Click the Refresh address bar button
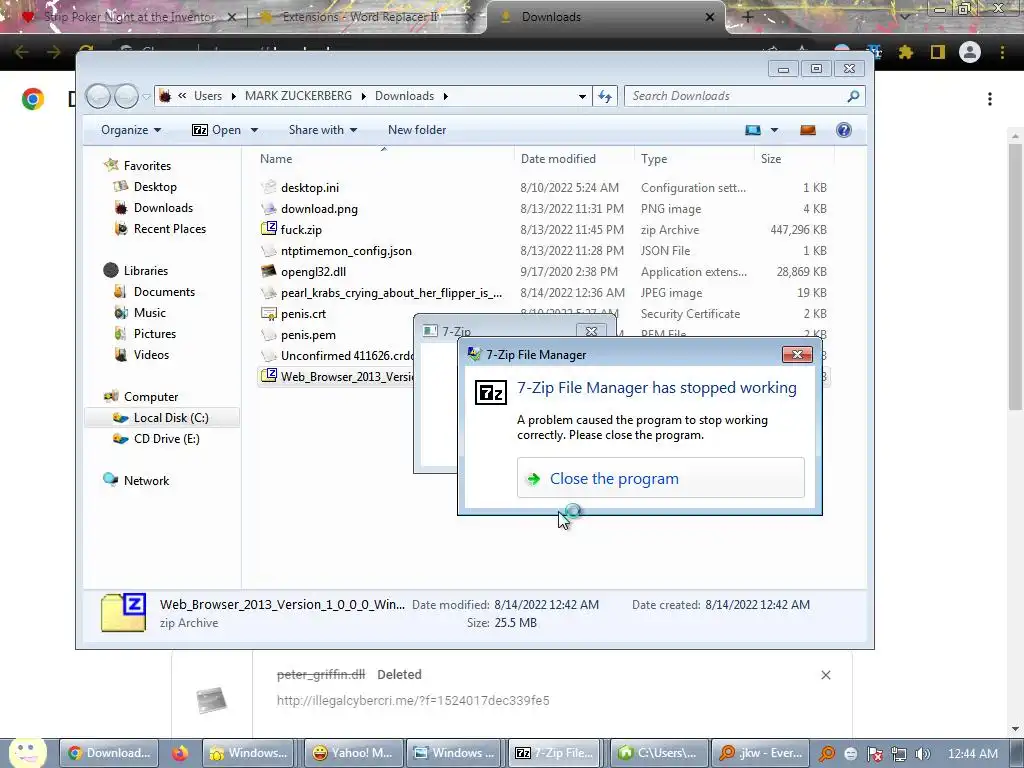Viewport: 1024px width, 768px height. pos(605,96)
